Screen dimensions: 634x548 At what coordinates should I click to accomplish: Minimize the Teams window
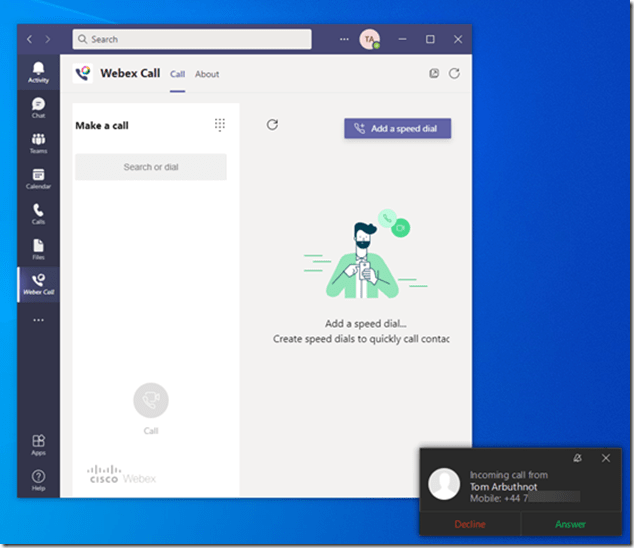[x=402, y=39]
